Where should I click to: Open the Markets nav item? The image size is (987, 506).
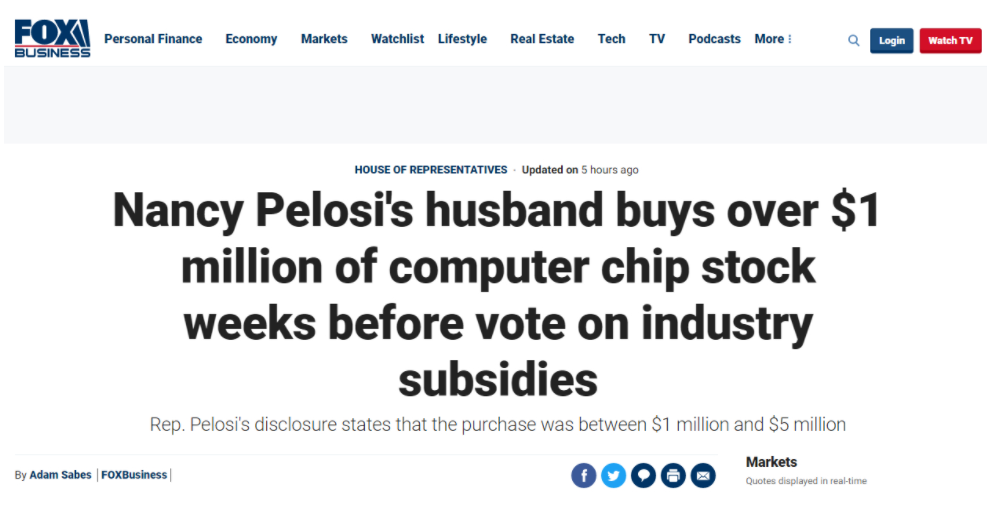point(324,39)
